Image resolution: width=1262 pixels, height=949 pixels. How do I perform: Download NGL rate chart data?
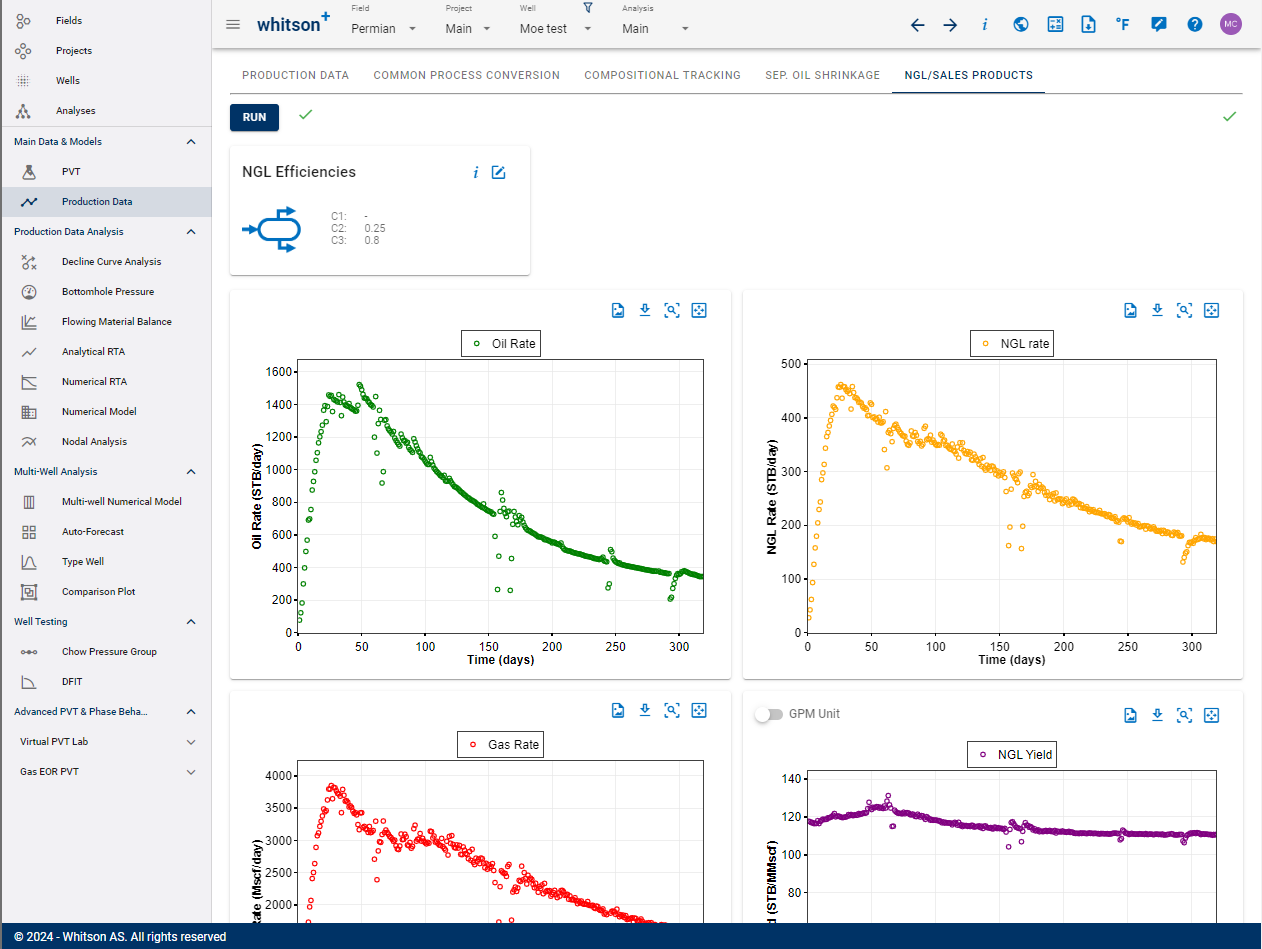click(x=1157, y=311)
